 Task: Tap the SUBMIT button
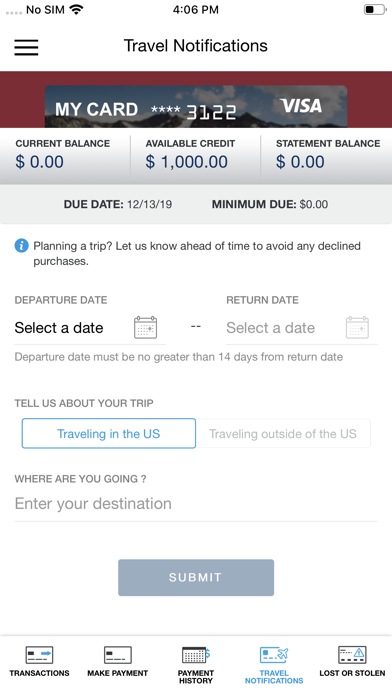click(x=196, y=577)
